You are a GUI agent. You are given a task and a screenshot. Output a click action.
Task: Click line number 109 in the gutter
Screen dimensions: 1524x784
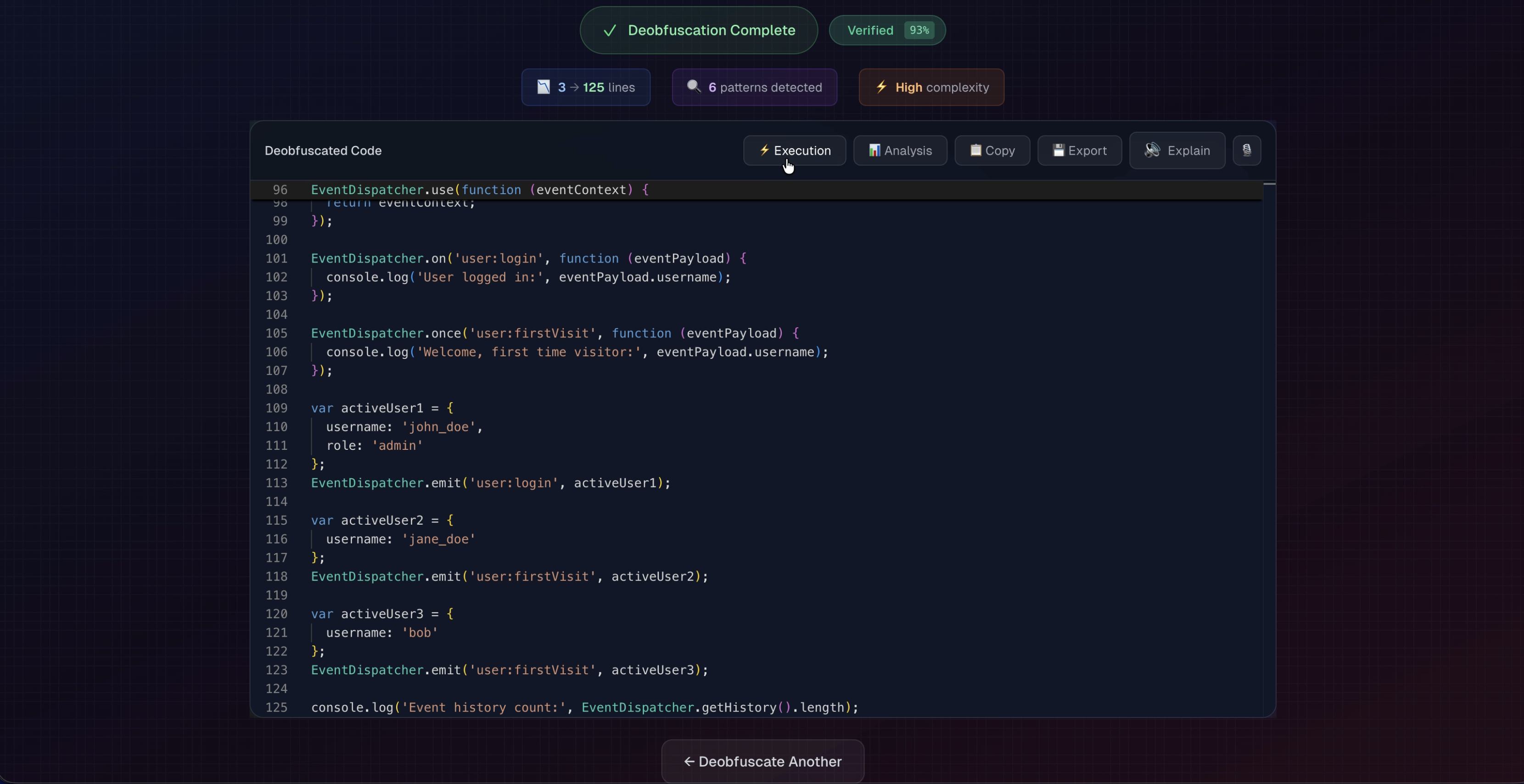[276, 408]
